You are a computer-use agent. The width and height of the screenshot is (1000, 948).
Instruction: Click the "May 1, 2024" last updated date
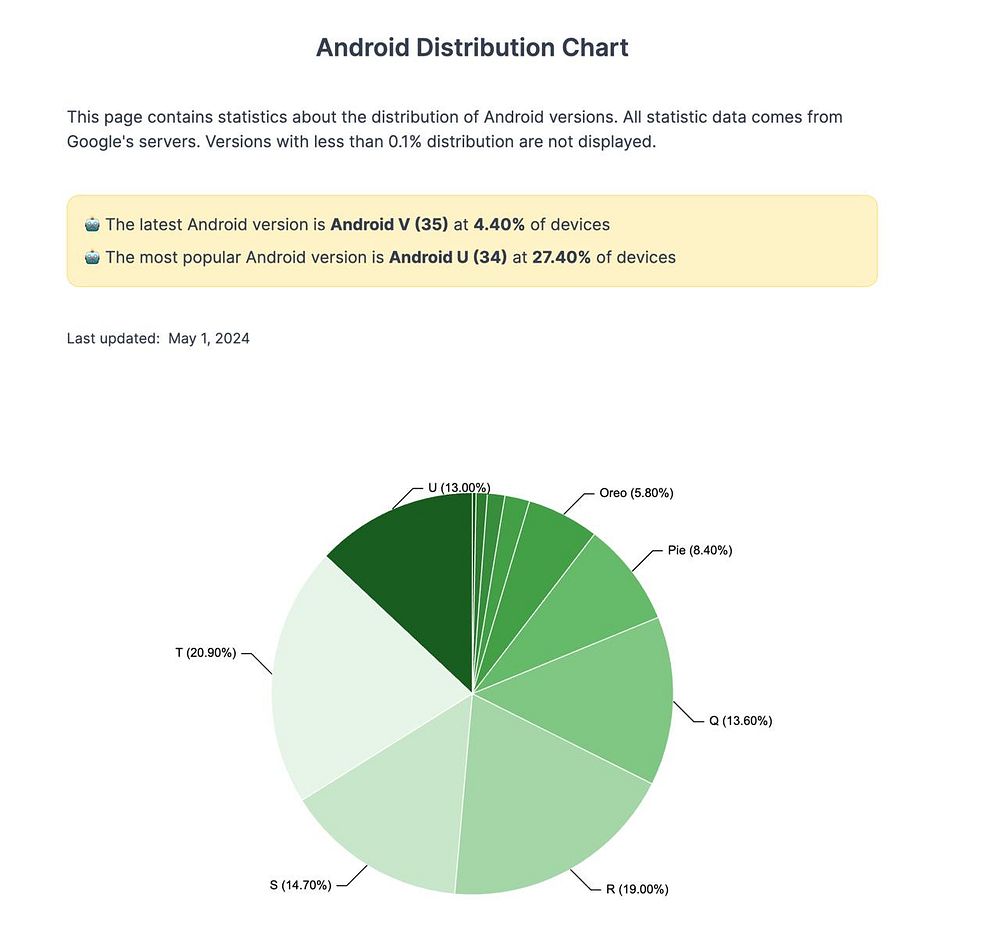pos(209,338)
